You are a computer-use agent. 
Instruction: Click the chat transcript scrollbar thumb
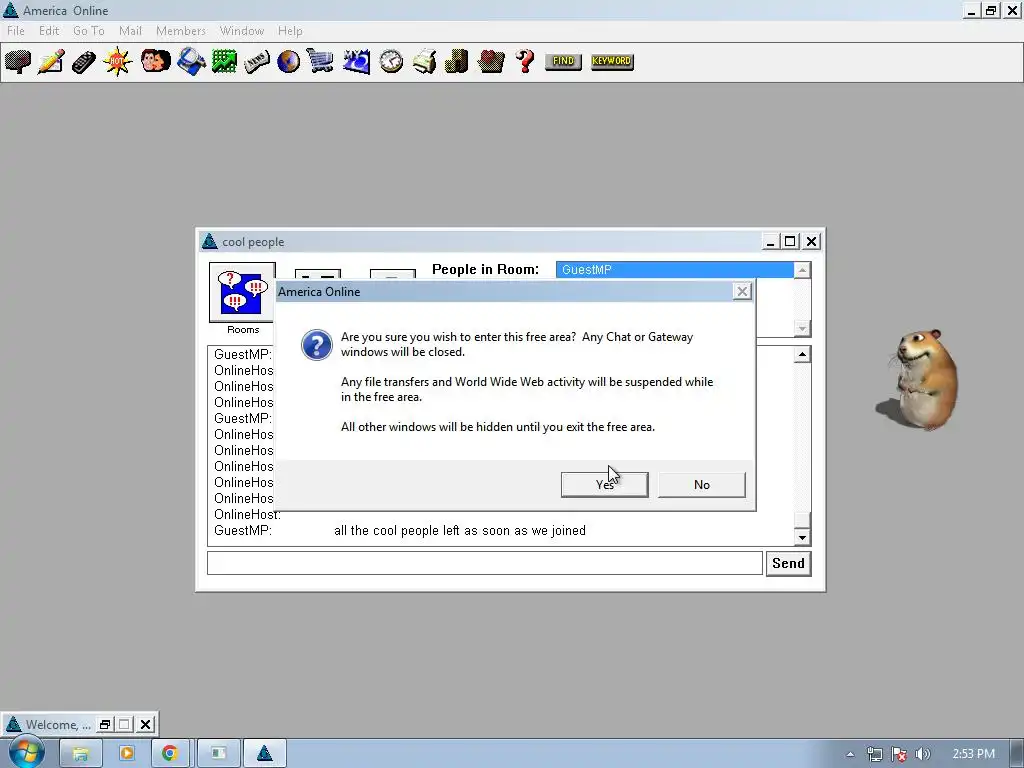[x=802, y=520]
